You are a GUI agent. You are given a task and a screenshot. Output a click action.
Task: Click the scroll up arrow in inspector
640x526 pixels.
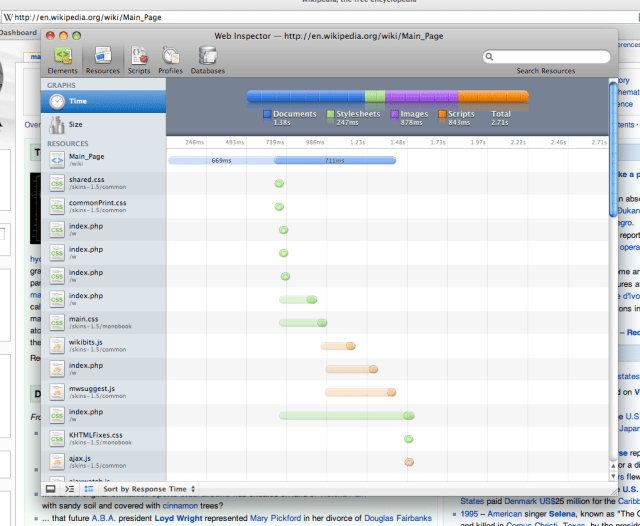613,465
